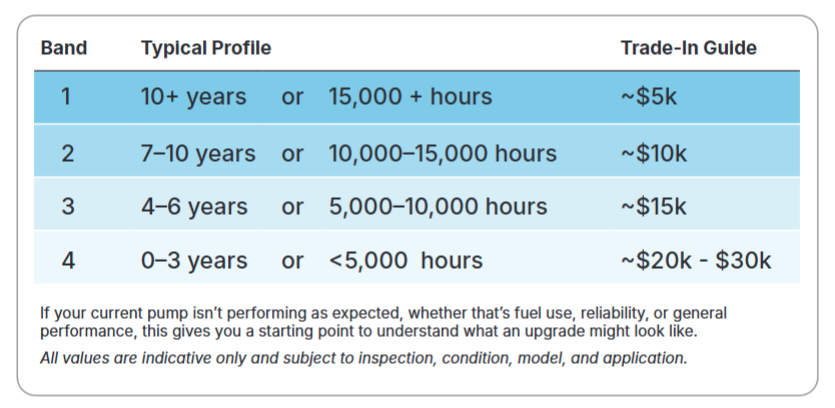835x408 pixels.
Task: Select the Band 4 row number
Action: [x=68, y=260]
